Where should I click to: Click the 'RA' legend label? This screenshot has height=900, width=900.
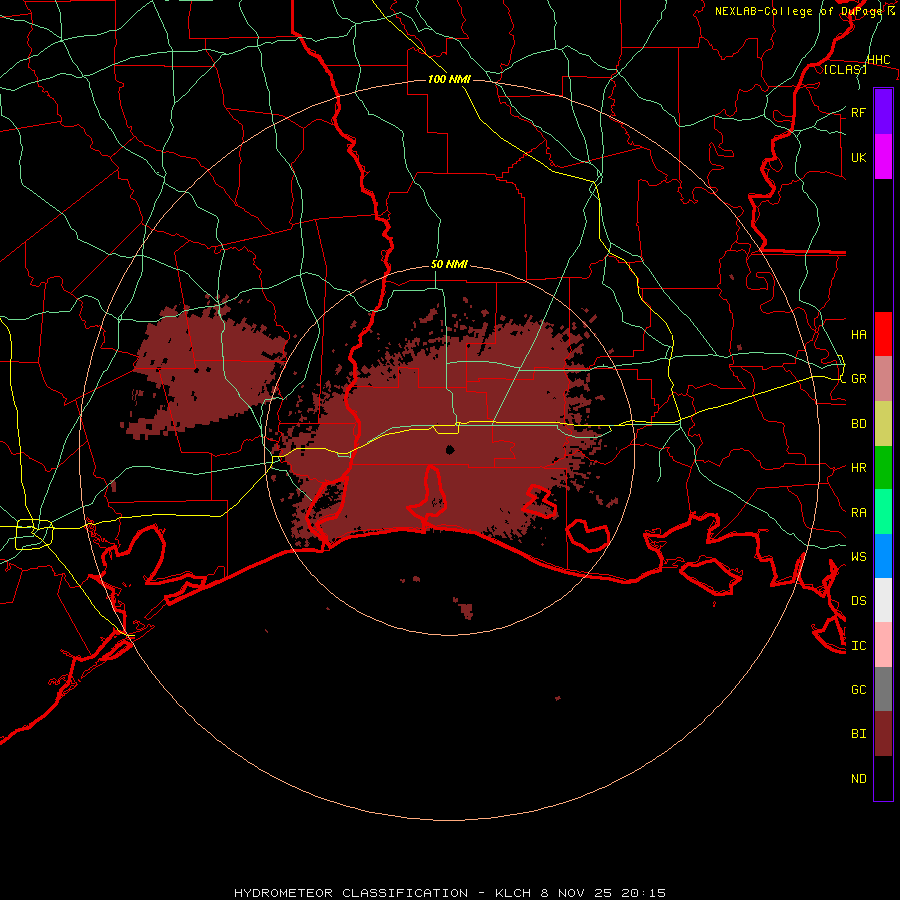point(858,512)
